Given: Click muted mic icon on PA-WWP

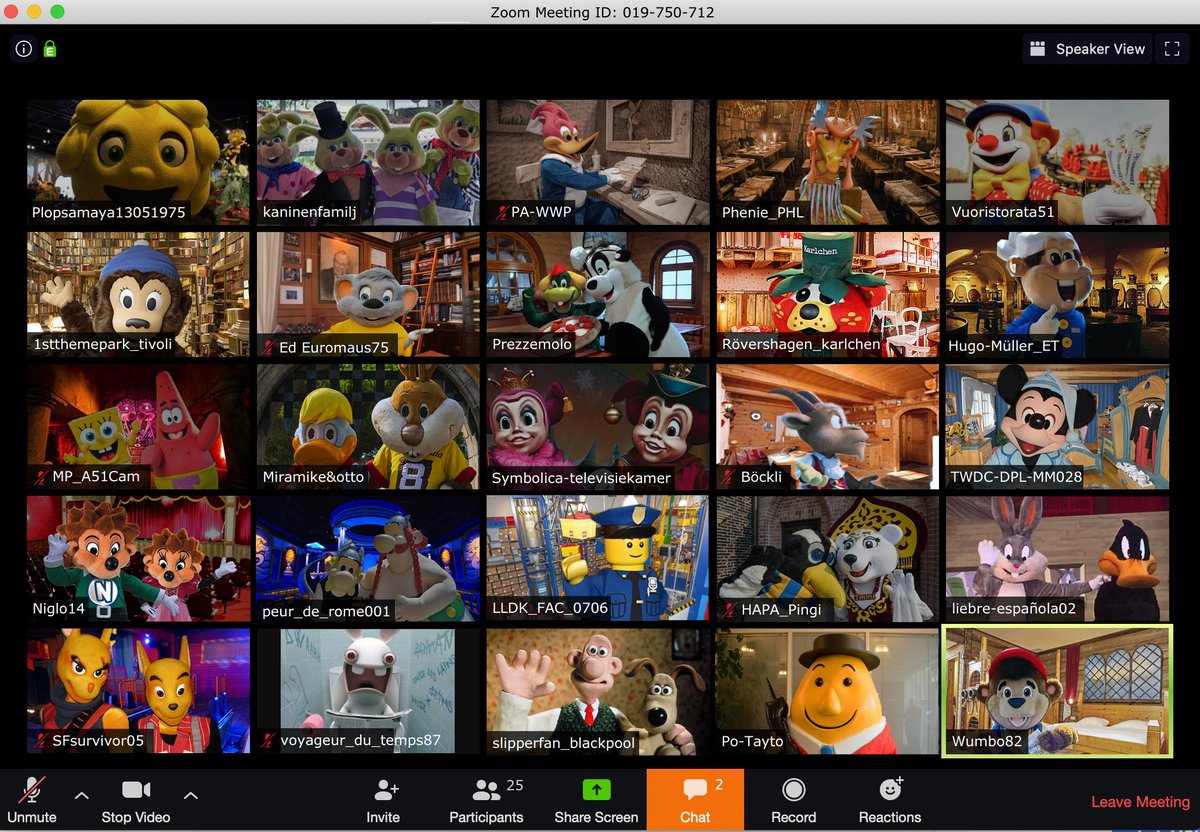Looking at the screenshot, I should 501,213.
